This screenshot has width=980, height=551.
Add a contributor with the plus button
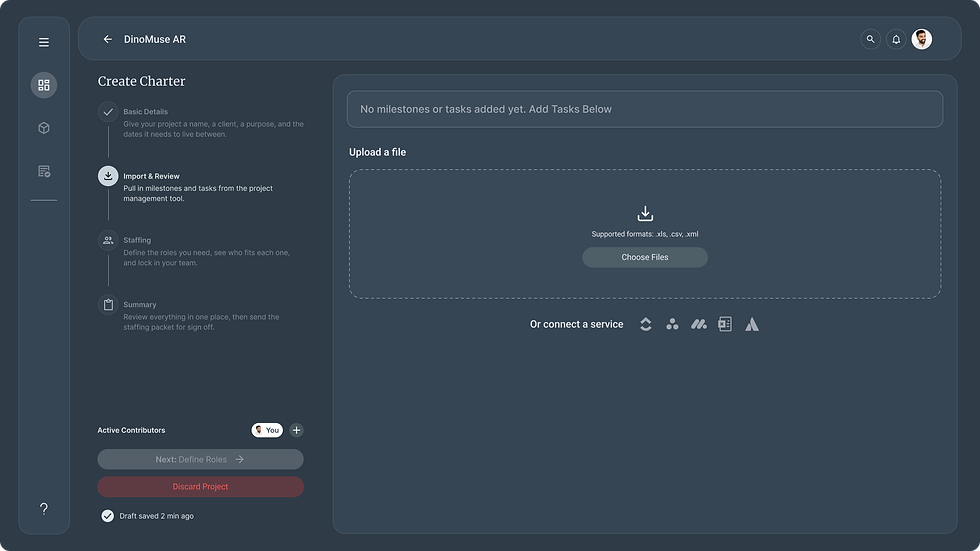click(296, 430)
